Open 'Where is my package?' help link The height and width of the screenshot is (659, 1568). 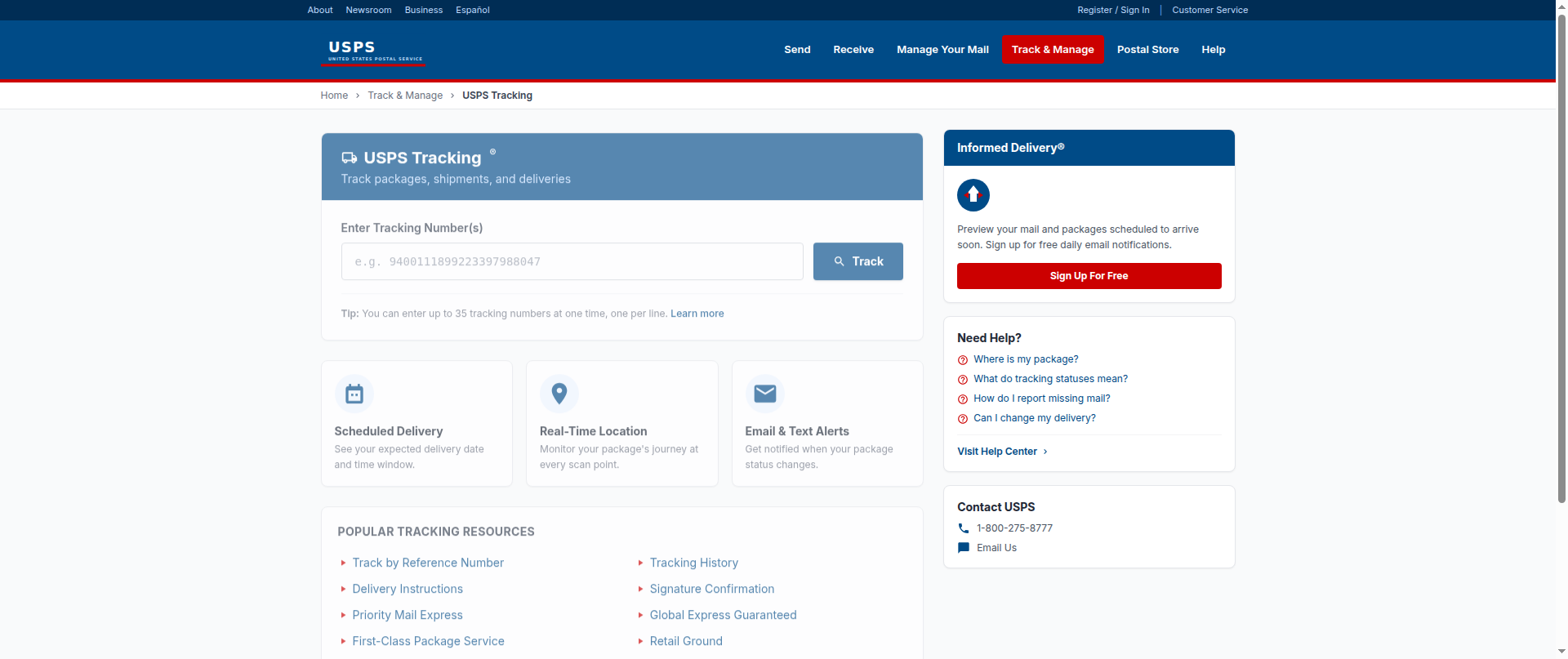pyautogui.click(x=1026, y=359)
